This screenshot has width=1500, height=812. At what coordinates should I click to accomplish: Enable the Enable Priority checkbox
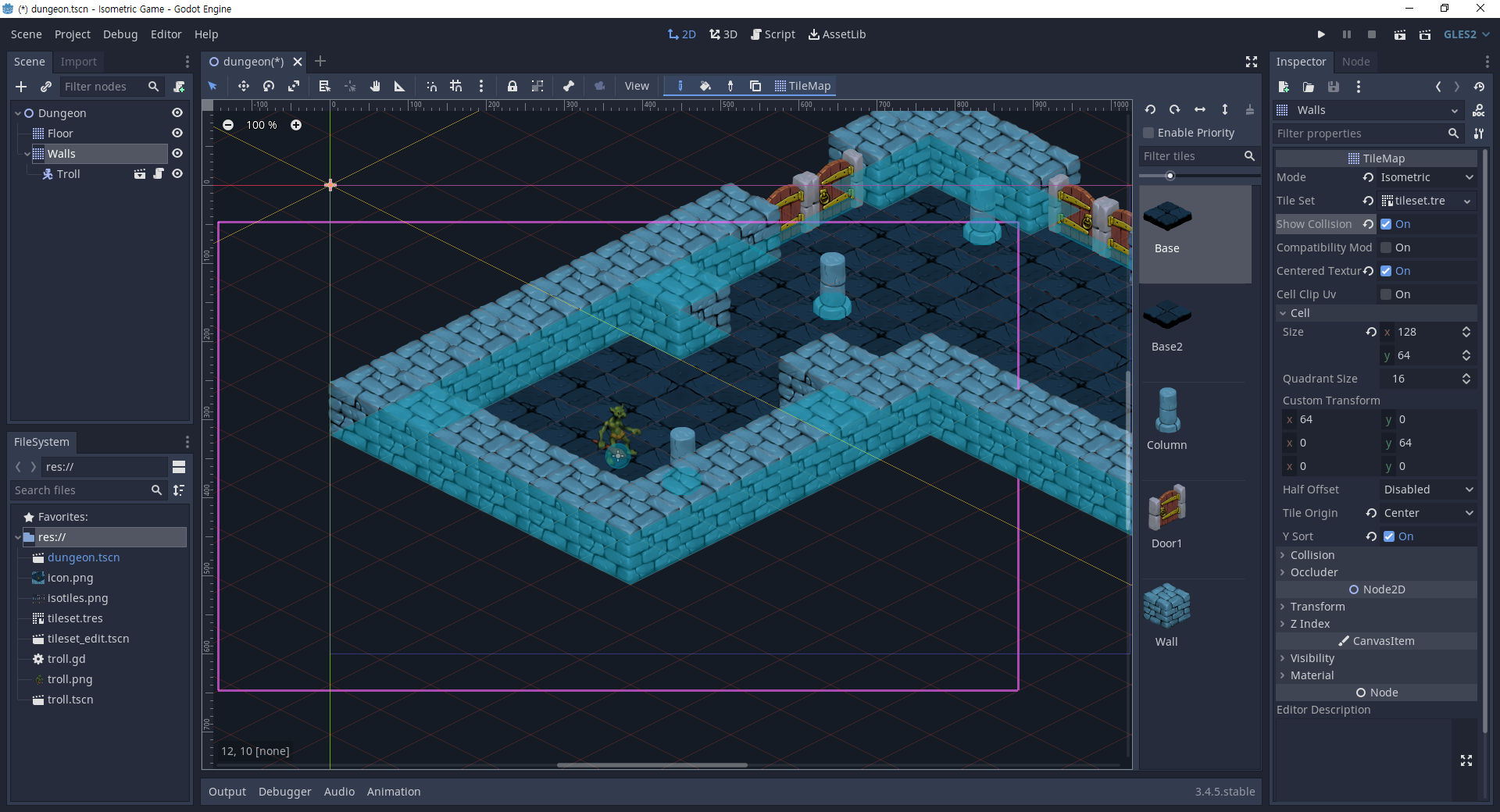pos(1148,133)
